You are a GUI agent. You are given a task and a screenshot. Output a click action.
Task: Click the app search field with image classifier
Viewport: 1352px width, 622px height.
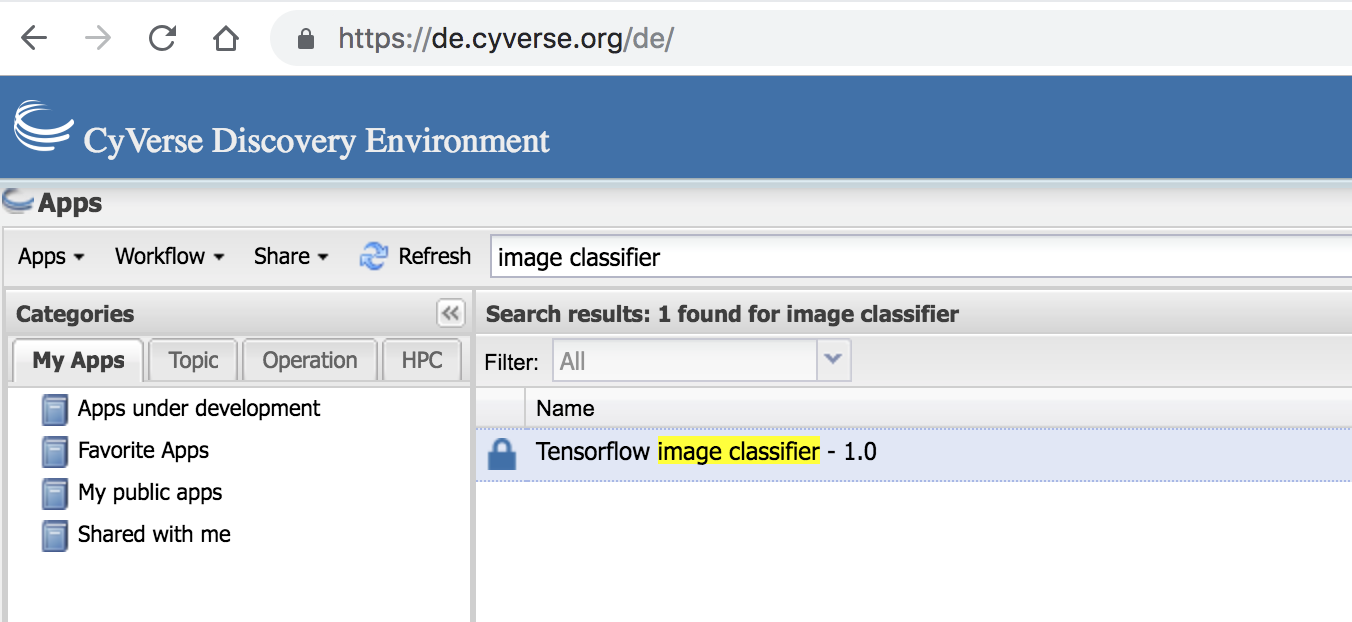pyautogui.click(x=920, y=257)
